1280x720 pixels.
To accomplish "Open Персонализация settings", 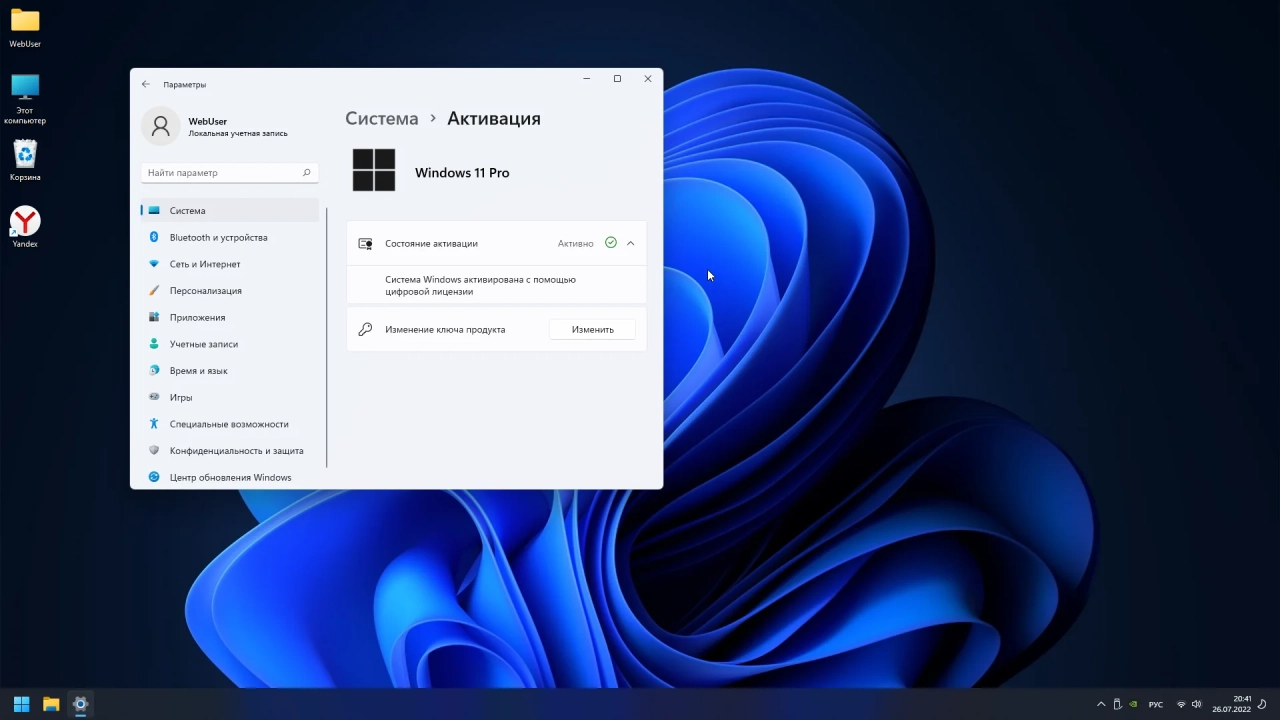I will point(230,290).
